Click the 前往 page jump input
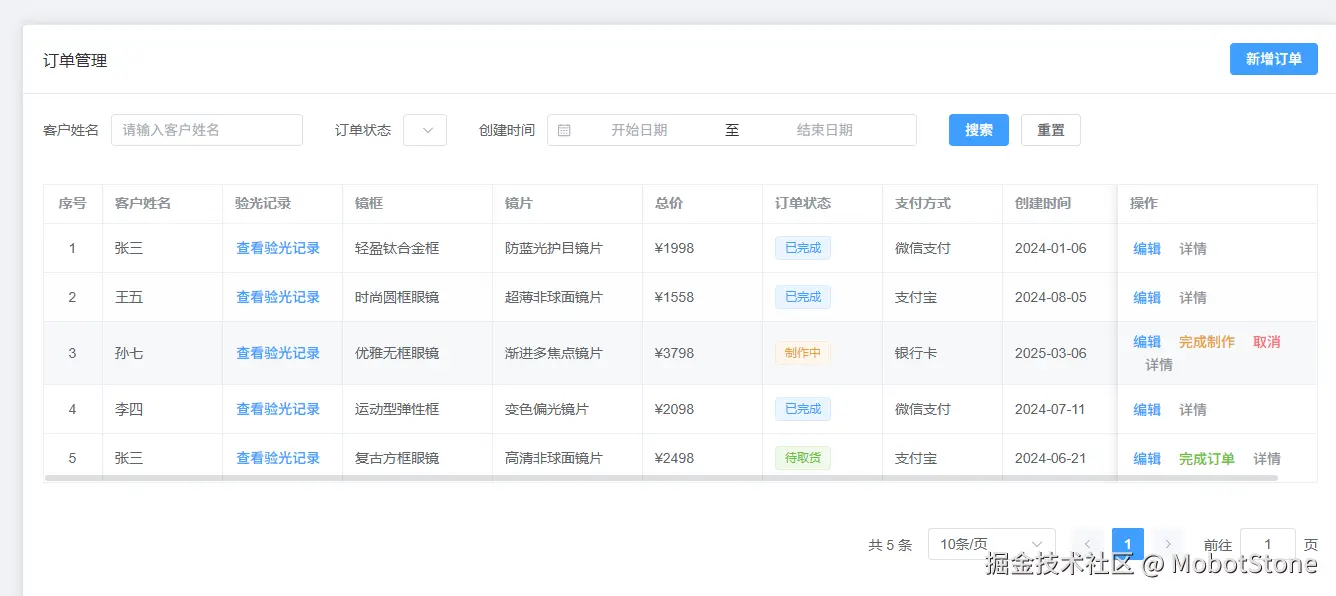 [1267, 543]
